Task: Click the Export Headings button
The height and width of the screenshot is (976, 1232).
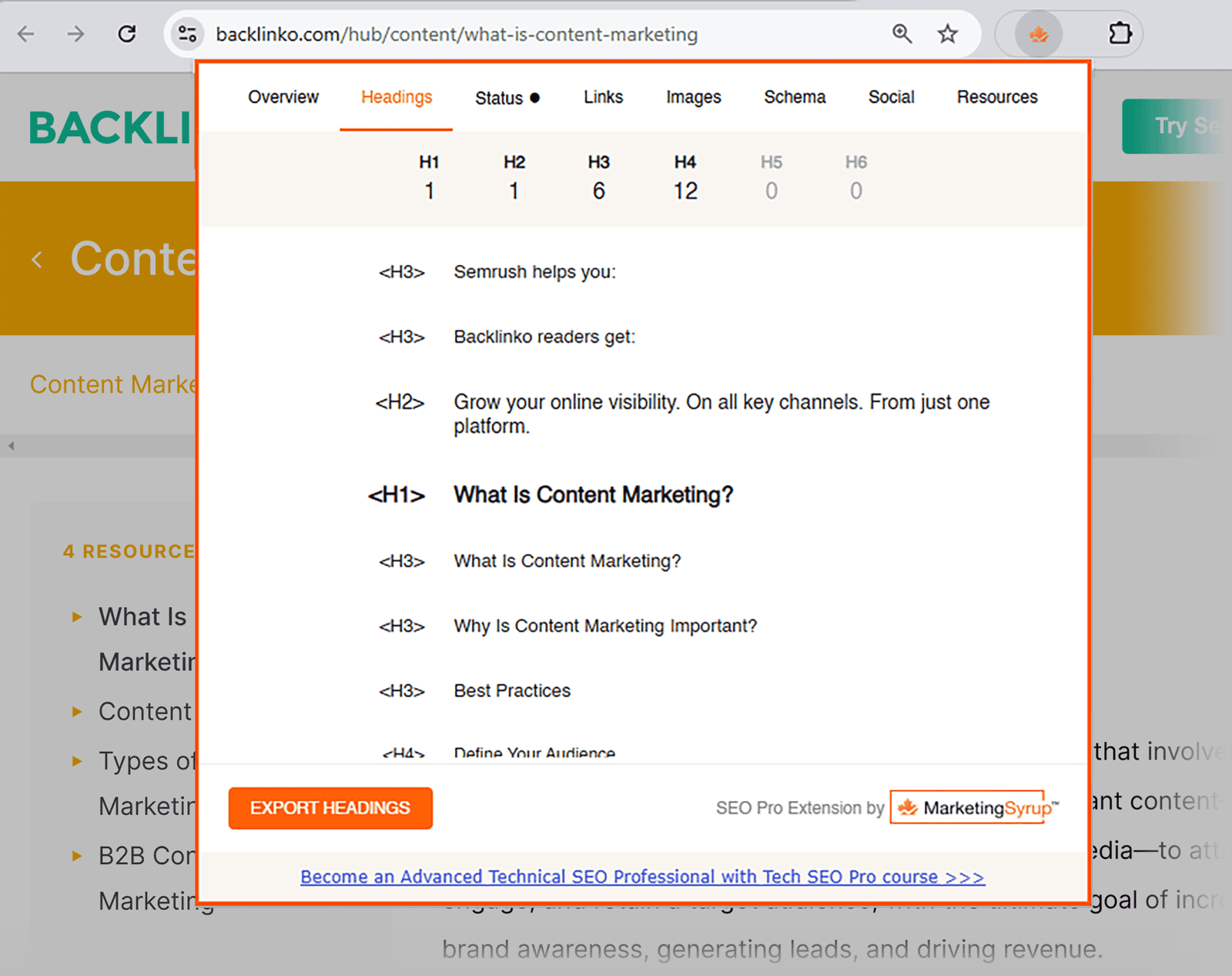Action: tap(330, 807)
